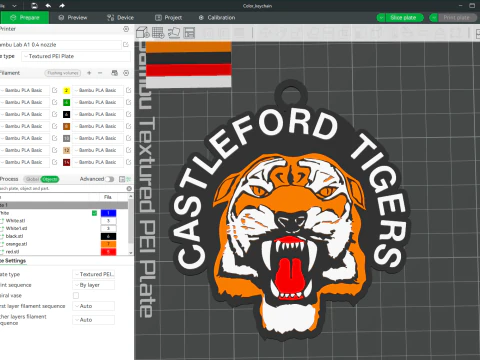Screen dimensions: 480x360
Task: Click the Add plate grid icon
Action: (x=158, y=33)
